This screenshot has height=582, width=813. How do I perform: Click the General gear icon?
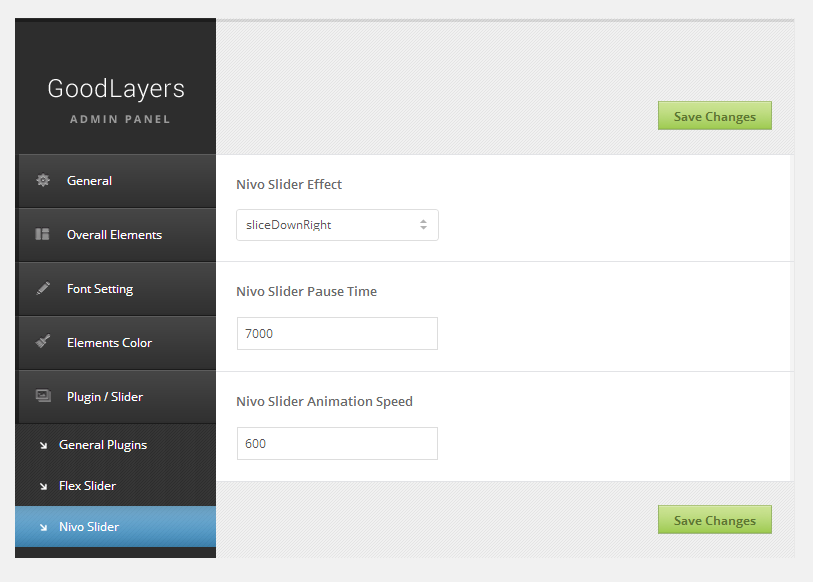coord(43,181)
